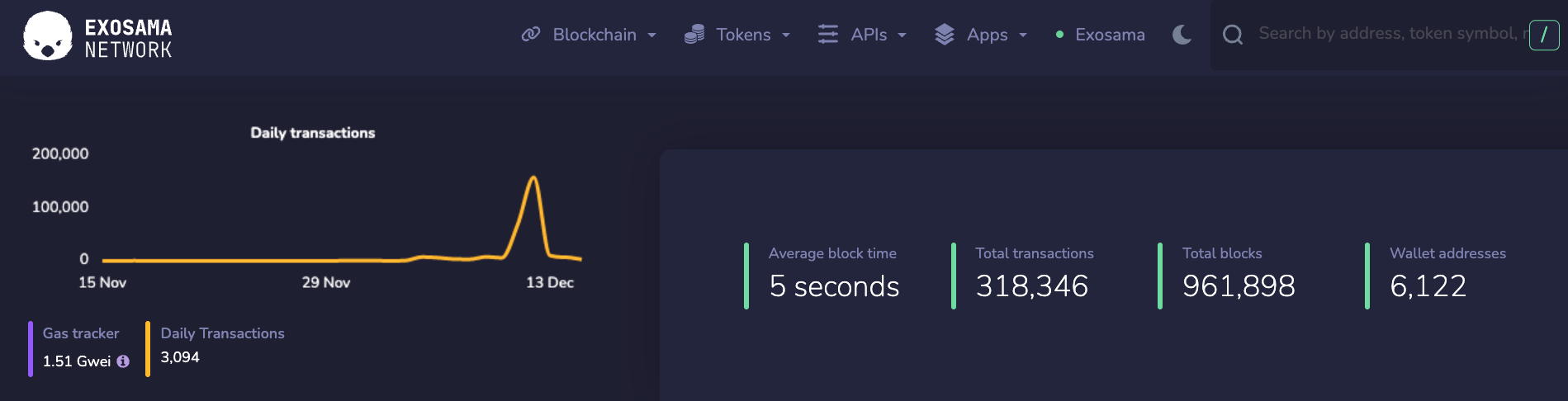Click the Daily transactions chart peak
The image size is (1568, 401).
click(x=533, y=177)
